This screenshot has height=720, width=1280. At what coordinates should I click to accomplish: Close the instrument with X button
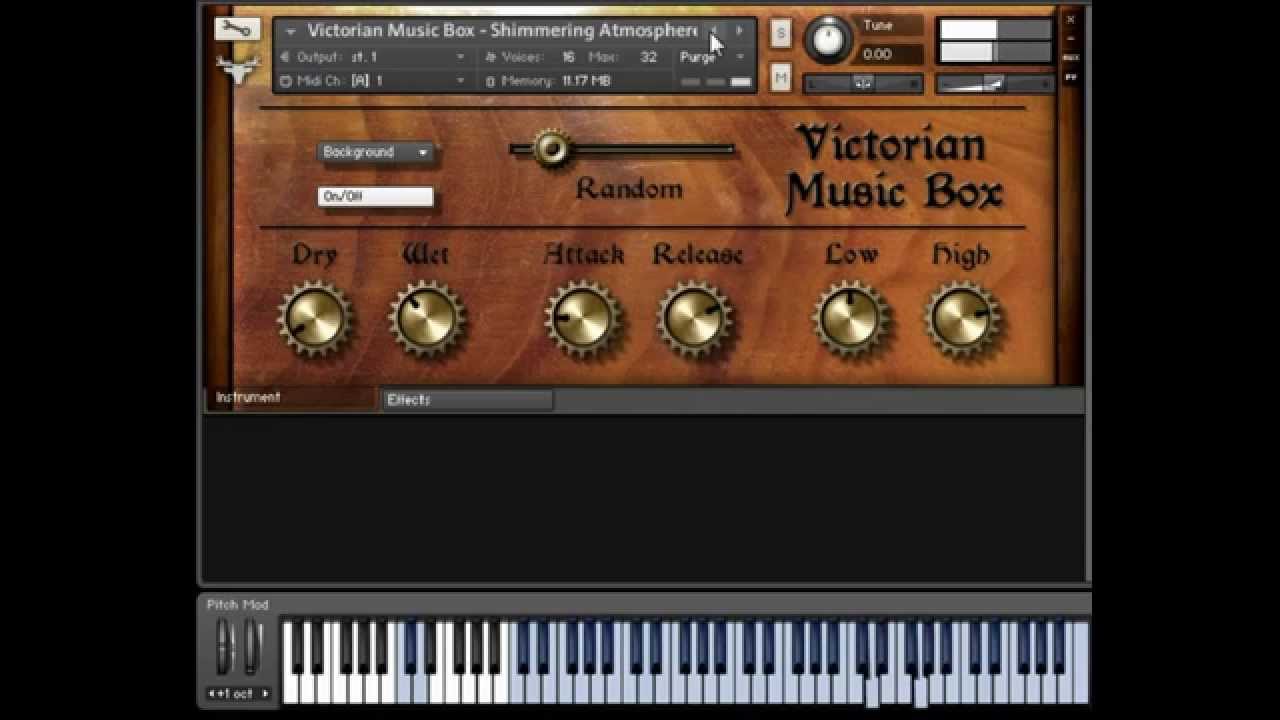click(1070, 19)
